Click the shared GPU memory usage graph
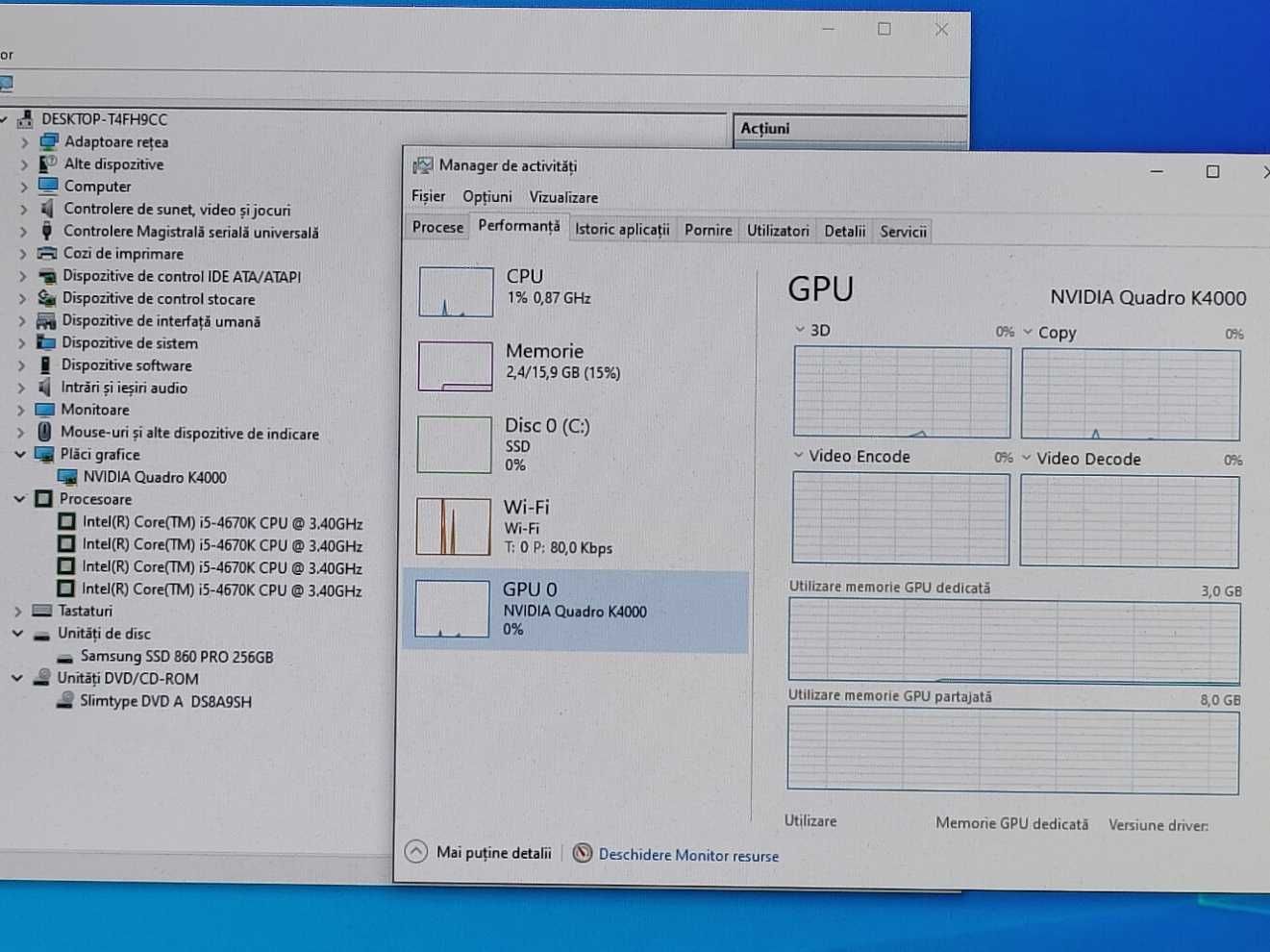 click(1013, 750)
